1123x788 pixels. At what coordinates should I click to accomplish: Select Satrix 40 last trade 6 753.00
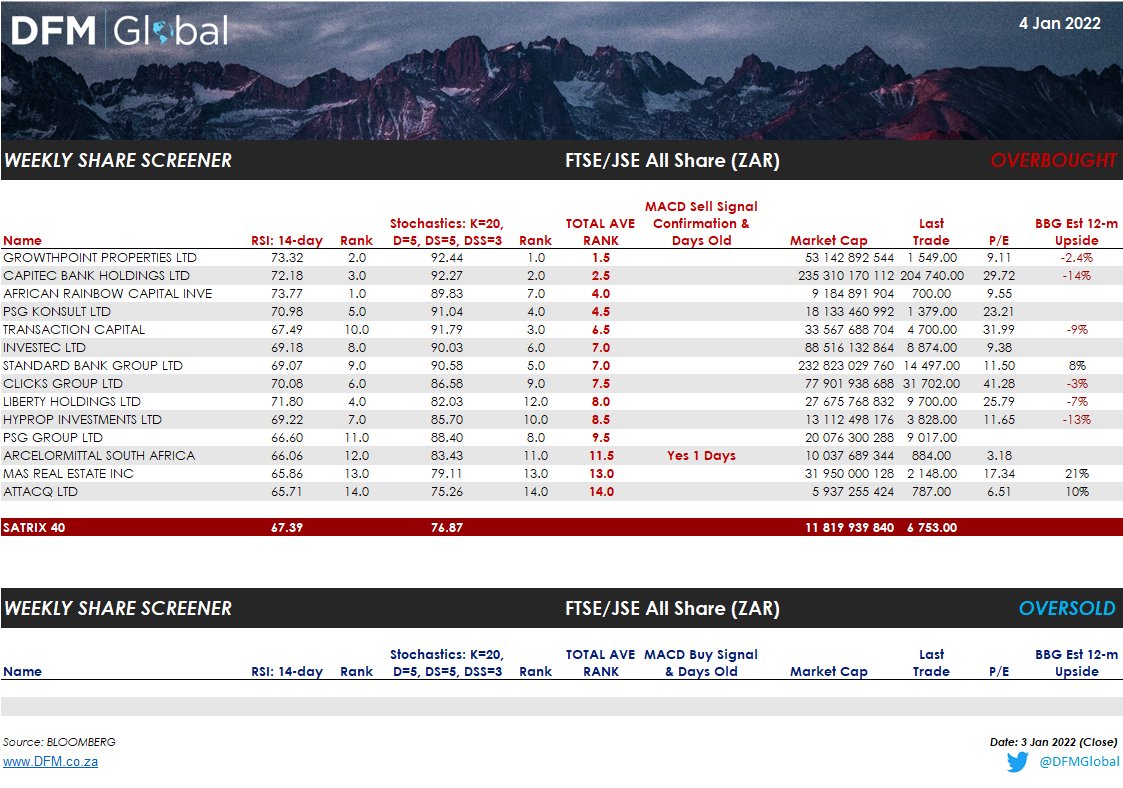click(x=932, y=527)
